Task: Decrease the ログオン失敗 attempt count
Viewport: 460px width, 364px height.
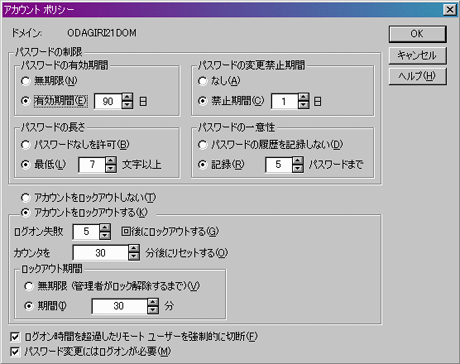Action: pyautogui.click(x=105, y=235)
